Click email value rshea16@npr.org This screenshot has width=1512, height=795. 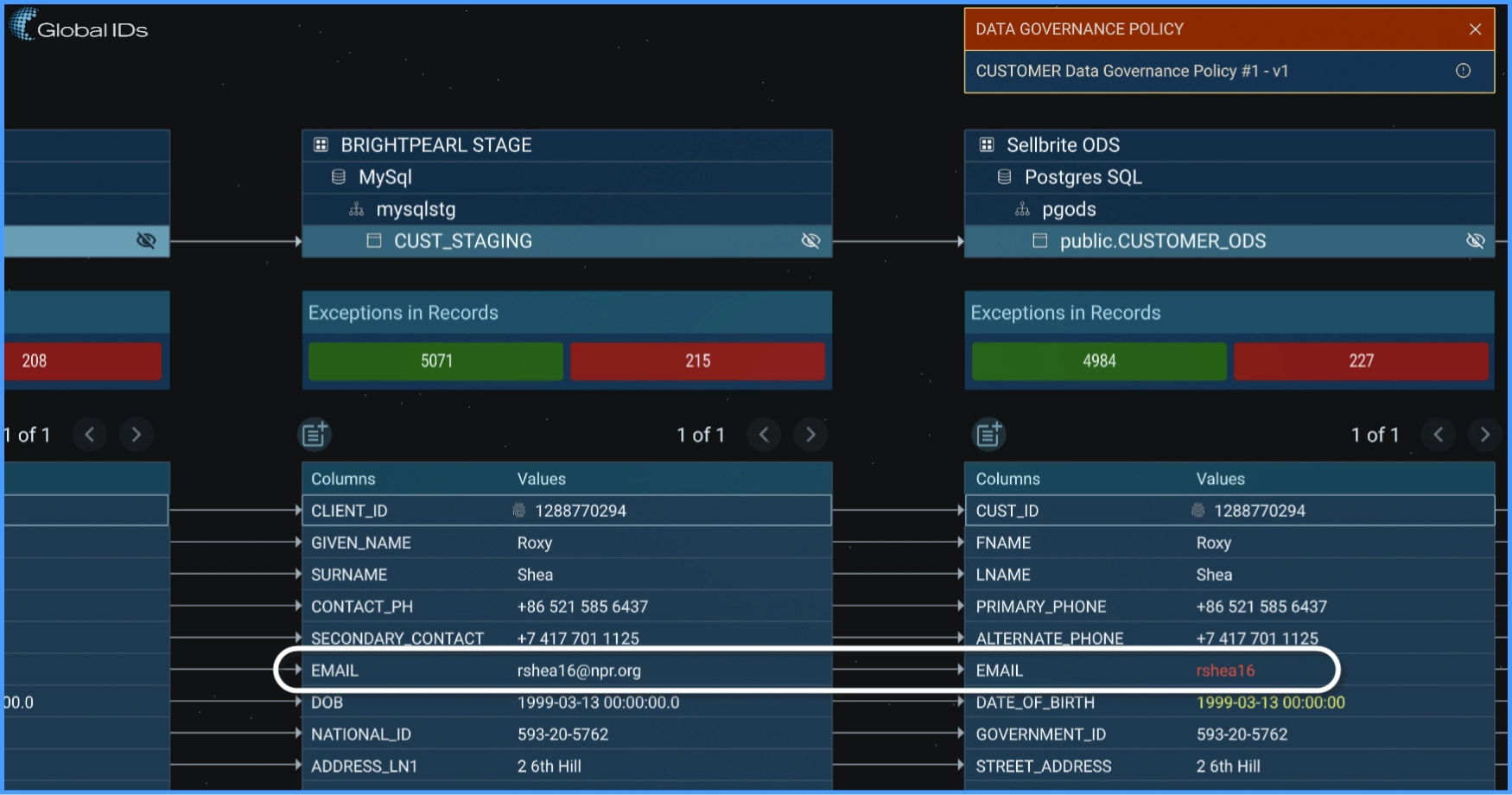point(579,671)
